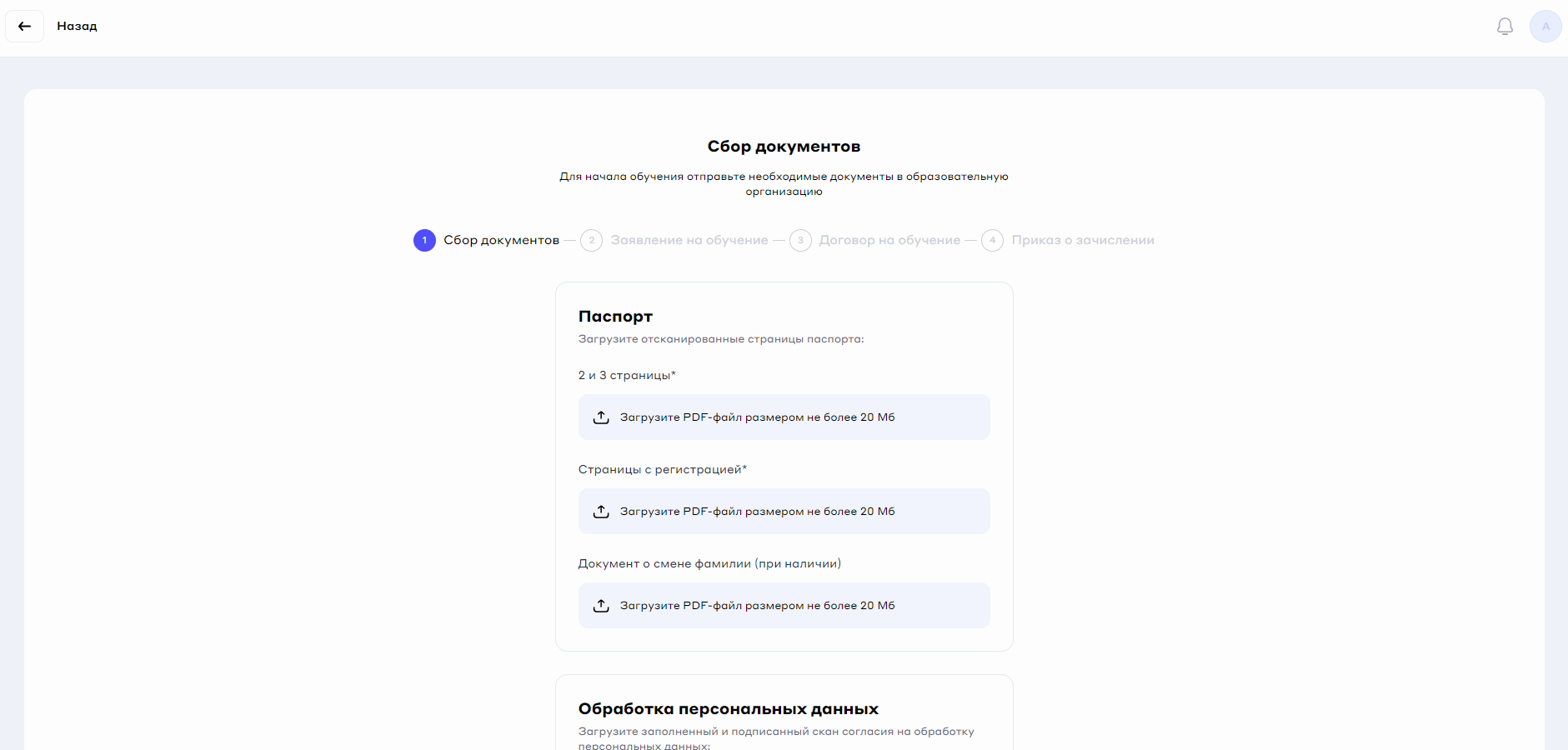Click the 'Паспорт' section heading

(x=615, y=317)
